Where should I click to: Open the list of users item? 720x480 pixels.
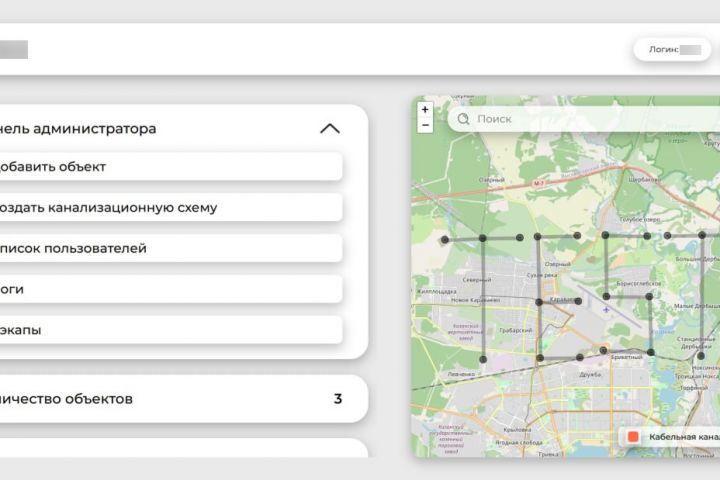tap(170, 248)
